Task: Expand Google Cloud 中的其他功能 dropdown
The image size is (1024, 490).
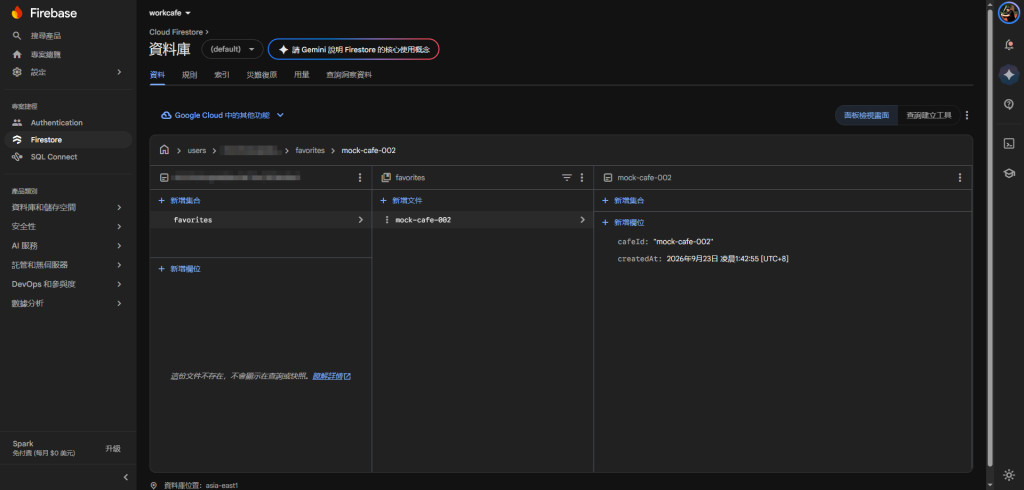Action: pos(222,115)
